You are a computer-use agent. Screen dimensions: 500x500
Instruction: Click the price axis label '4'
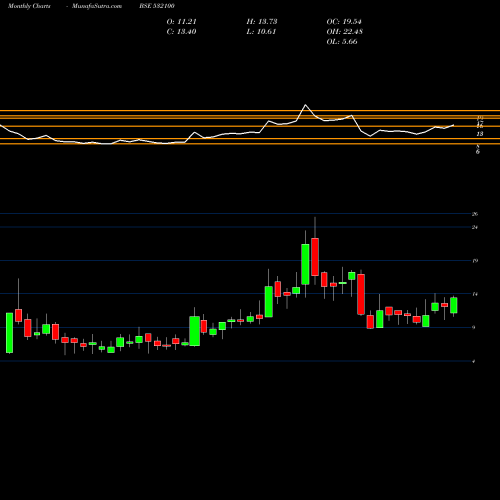click(474, 361)
